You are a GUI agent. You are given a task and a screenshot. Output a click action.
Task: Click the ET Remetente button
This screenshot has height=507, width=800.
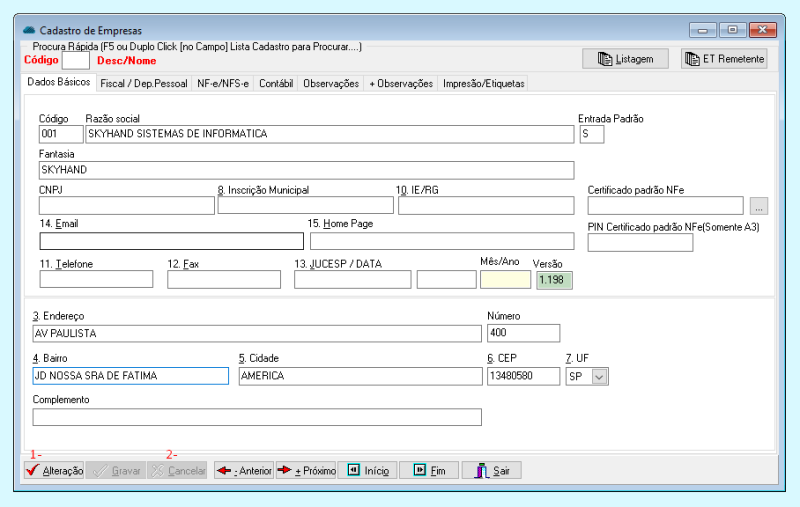pyautogui.click(x=724, y=59)
